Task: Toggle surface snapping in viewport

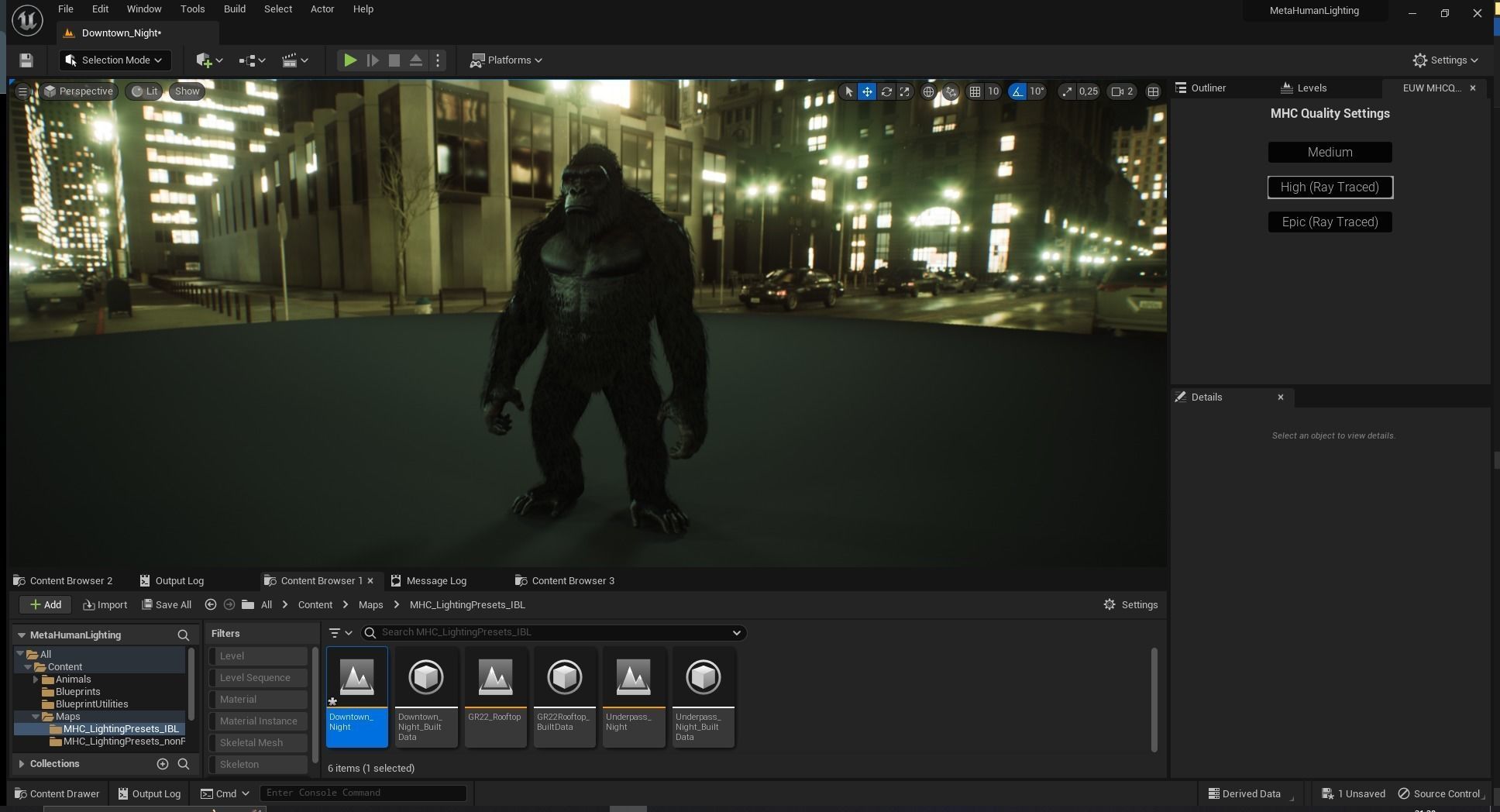Action: (951, 91)
